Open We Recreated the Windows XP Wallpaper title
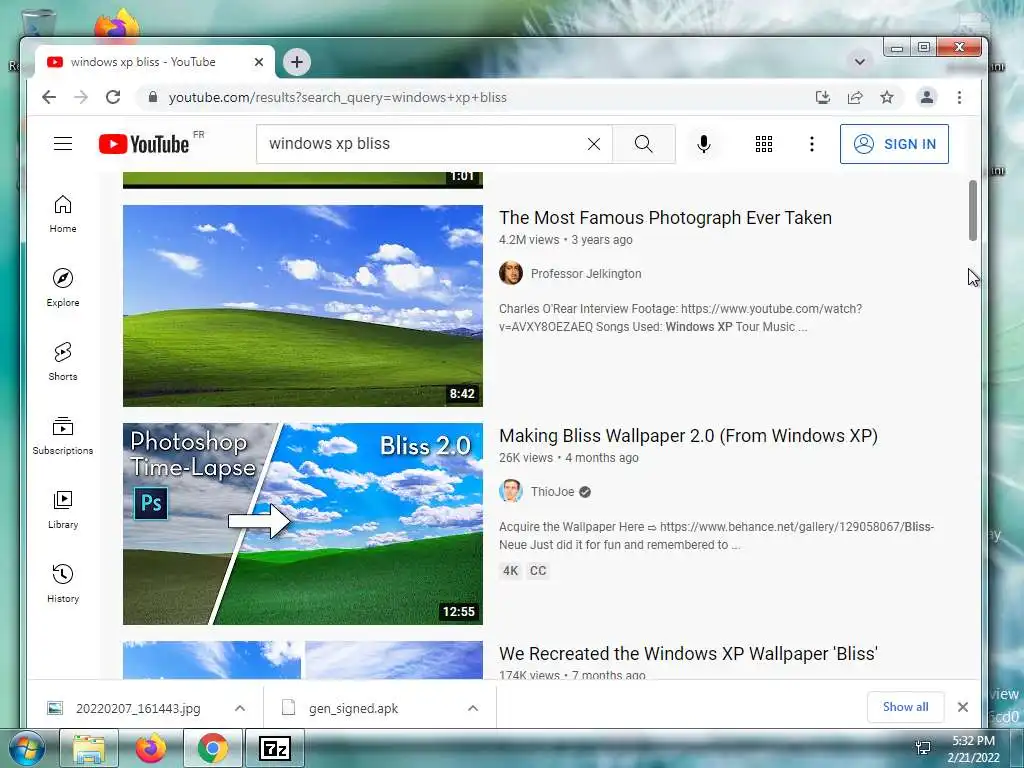The width and height of the screenshot is (1024, 768). tap(688, 654)
